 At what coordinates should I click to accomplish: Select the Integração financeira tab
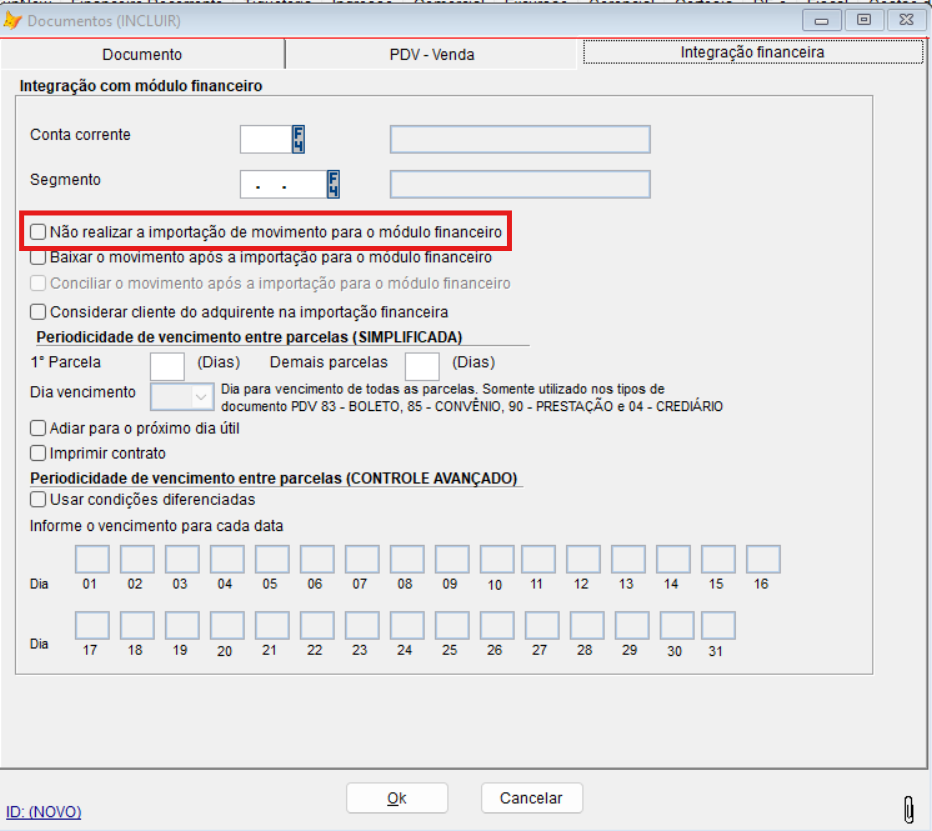(x=753, y=53)
